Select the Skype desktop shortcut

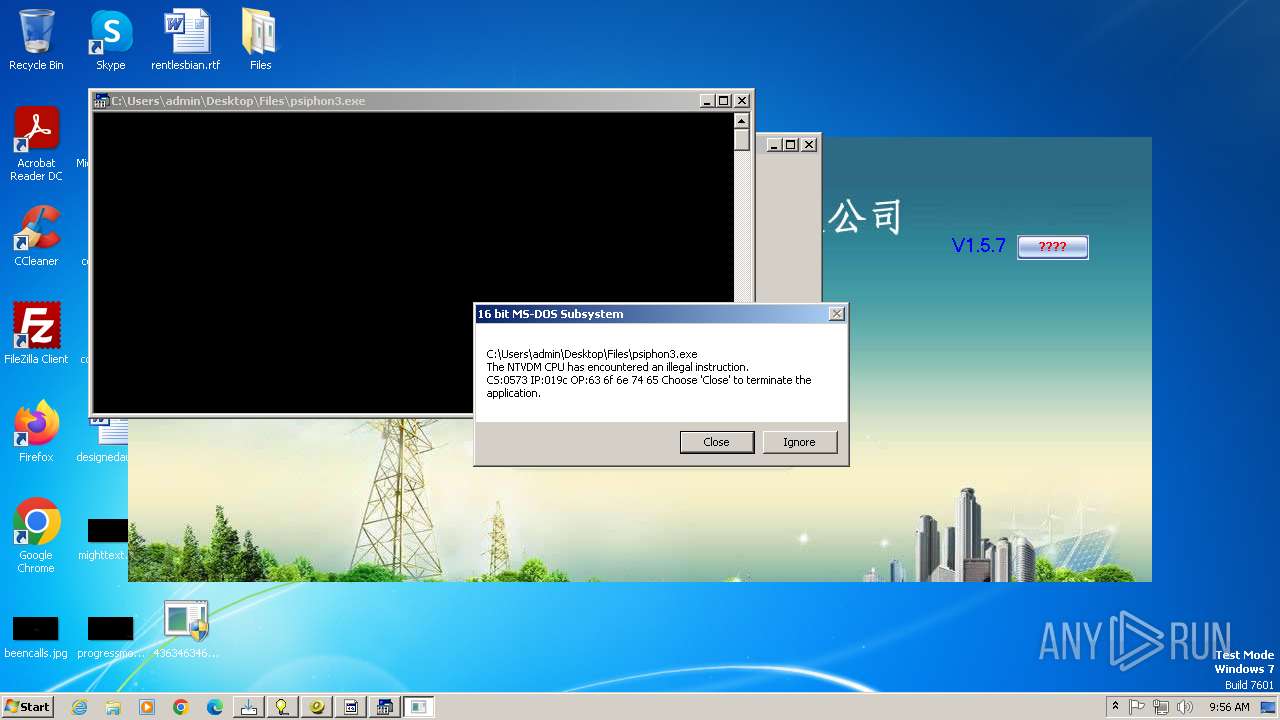pyautogui.click(x=110, y=40)
